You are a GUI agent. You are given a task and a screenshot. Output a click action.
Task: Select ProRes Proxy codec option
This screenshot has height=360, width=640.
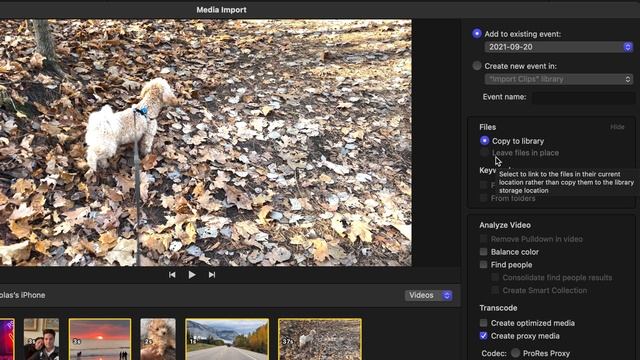[516, 353]
